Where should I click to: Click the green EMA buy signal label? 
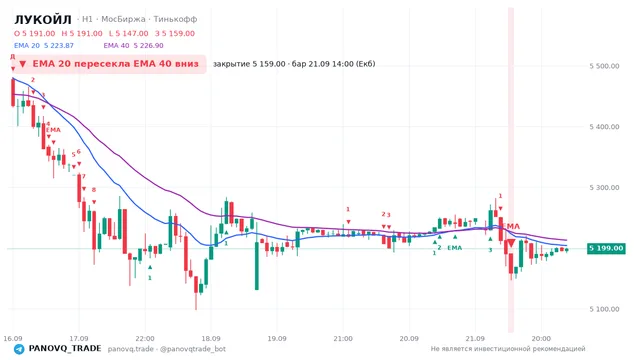coord(454,248)
